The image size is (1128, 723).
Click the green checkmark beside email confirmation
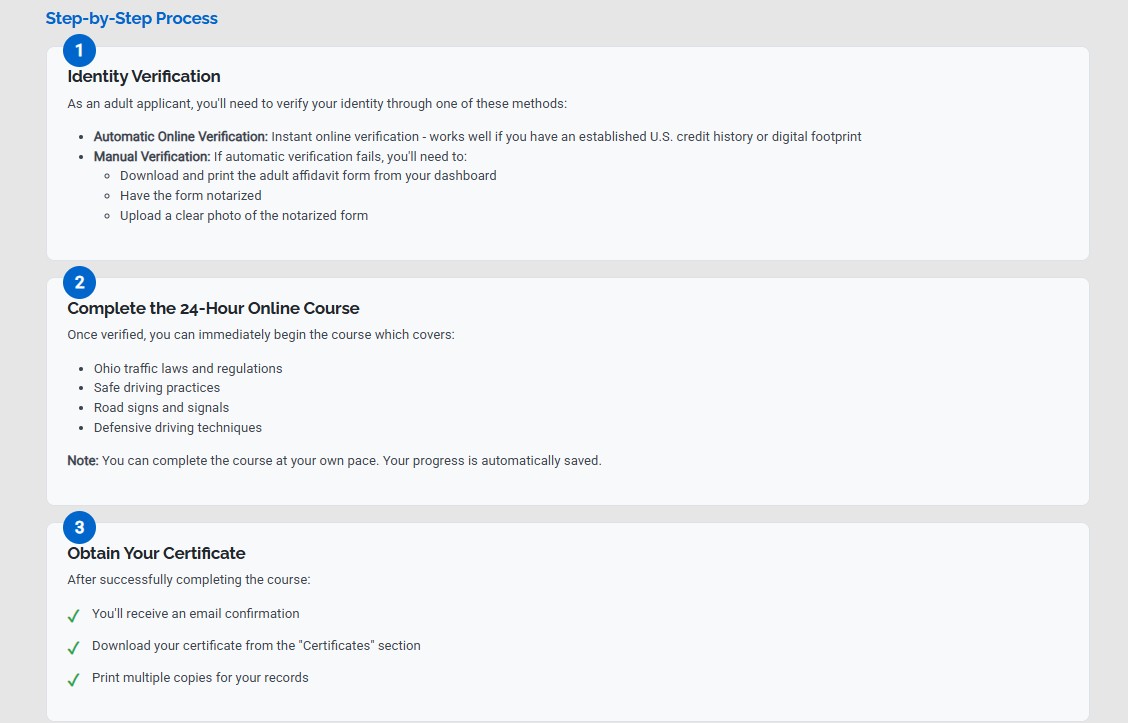73,616
